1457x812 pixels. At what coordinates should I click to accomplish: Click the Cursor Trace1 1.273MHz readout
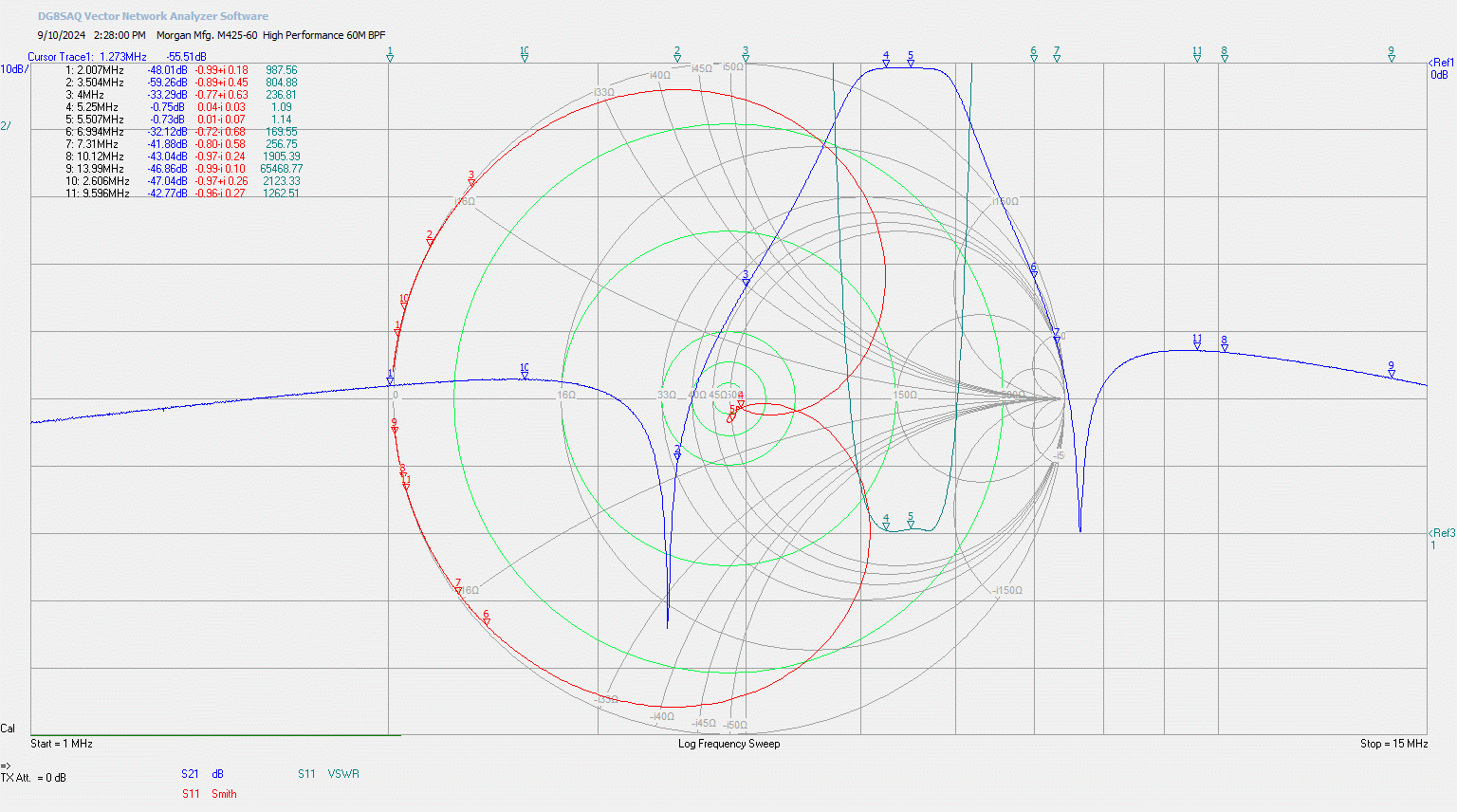pos(87,57)
